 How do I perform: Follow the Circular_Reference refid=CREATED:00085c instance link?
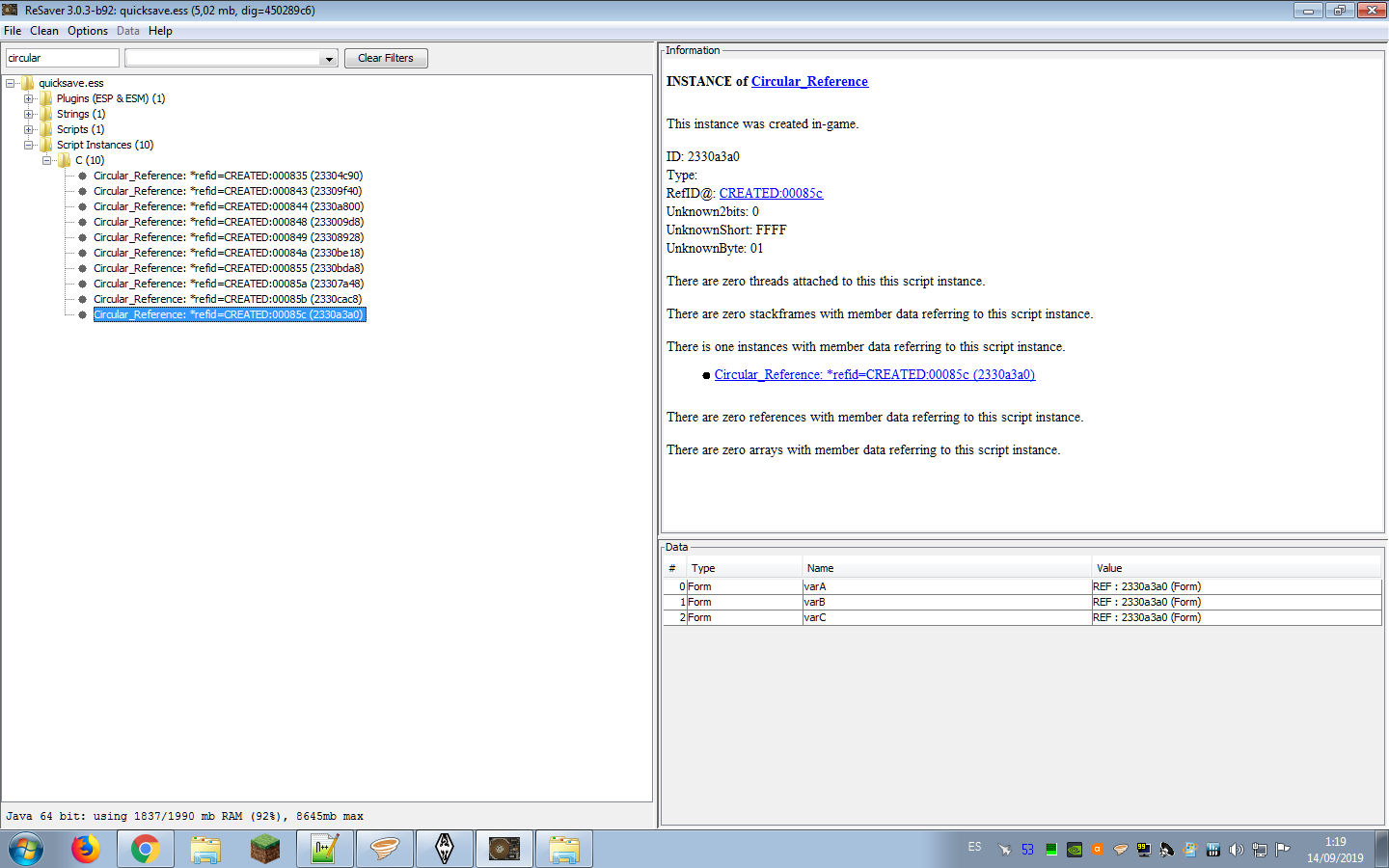875,375
